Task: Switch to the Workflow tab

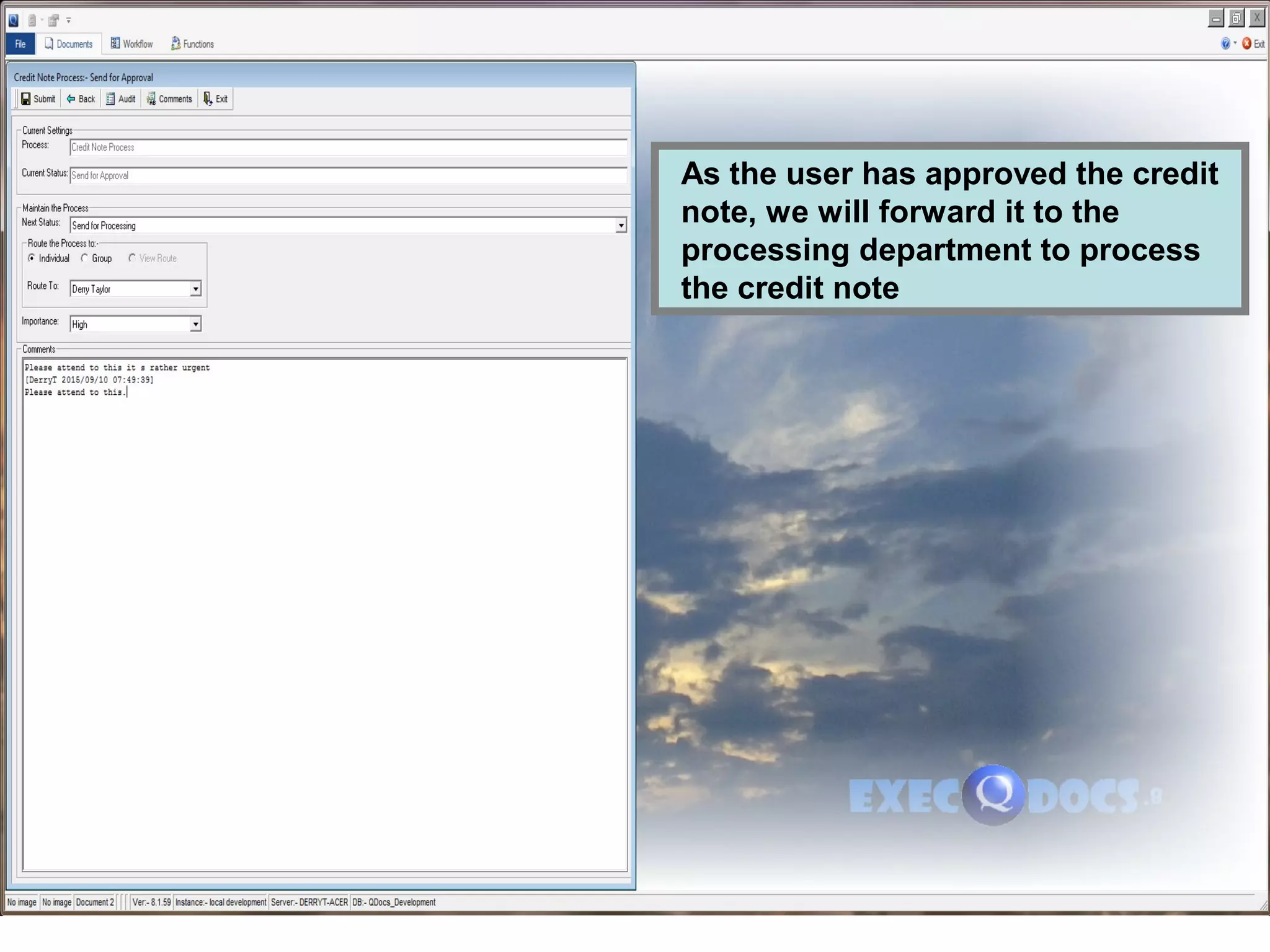Action: [x=131, y=44]
